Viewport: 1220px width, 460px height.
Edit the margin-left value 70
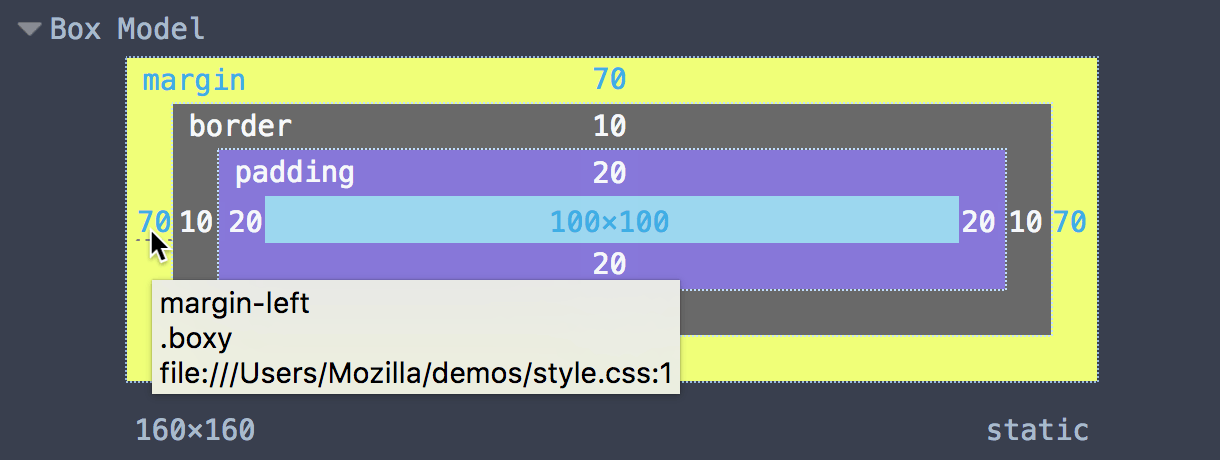point(154,221)
